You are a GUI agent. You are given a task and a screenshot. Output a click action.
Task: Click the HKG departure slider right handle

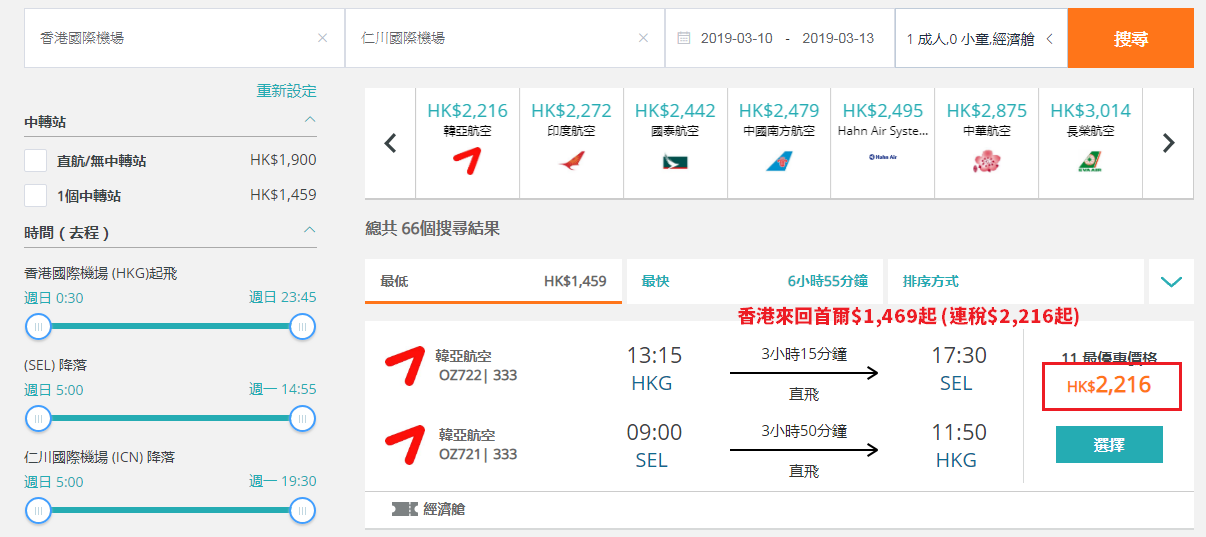[x=302, y=327]
